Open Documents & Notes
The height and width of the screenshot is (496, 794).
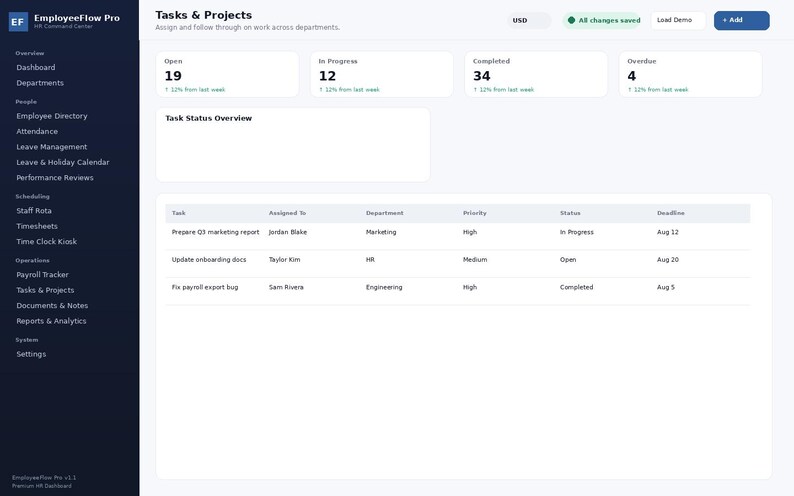point(52,306)
